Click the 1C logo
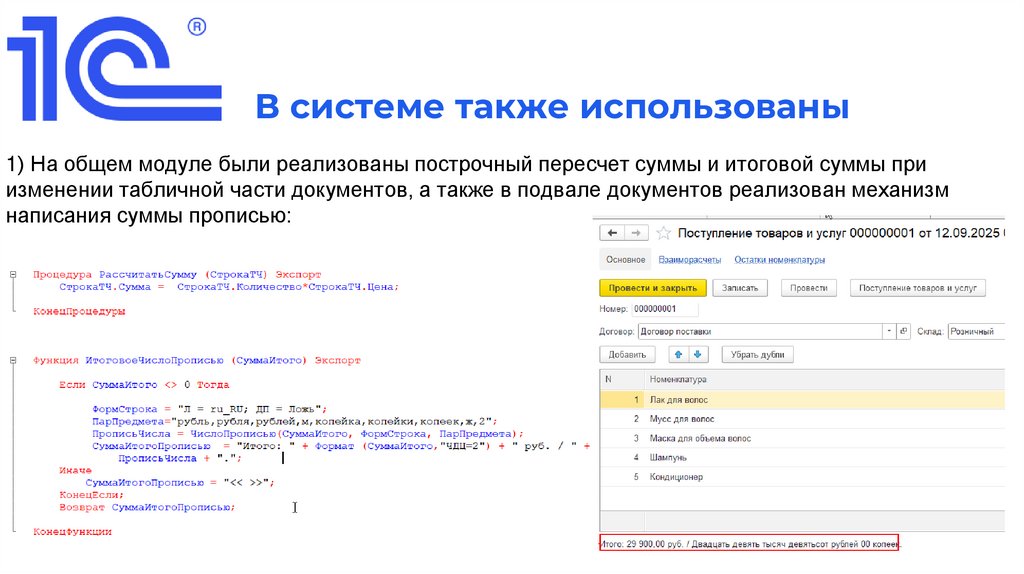1024x574 pixels. 114,69
